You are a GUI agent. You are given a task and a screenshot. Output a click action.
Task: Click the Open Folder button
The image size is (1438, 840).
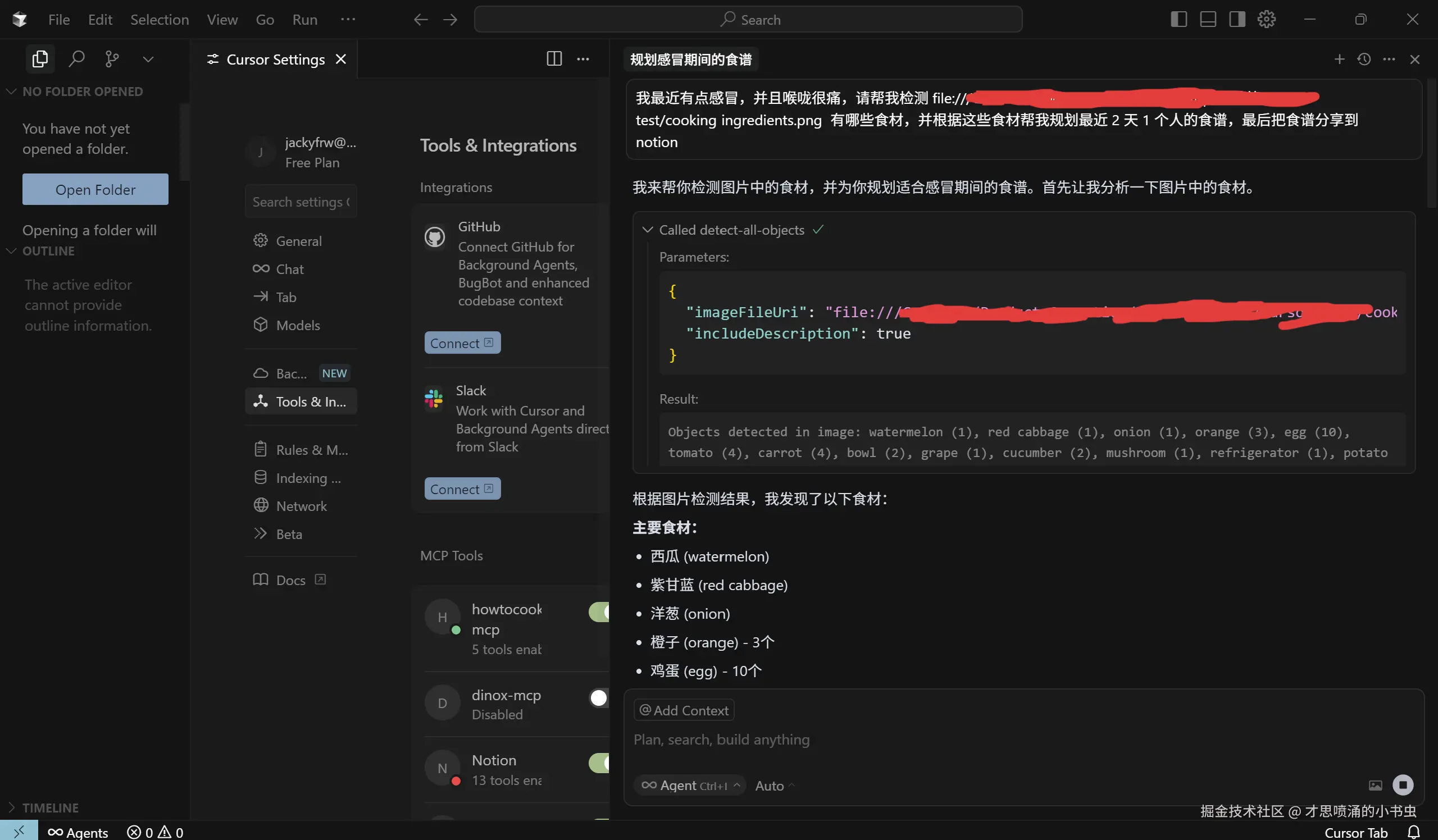pos(95,189)
